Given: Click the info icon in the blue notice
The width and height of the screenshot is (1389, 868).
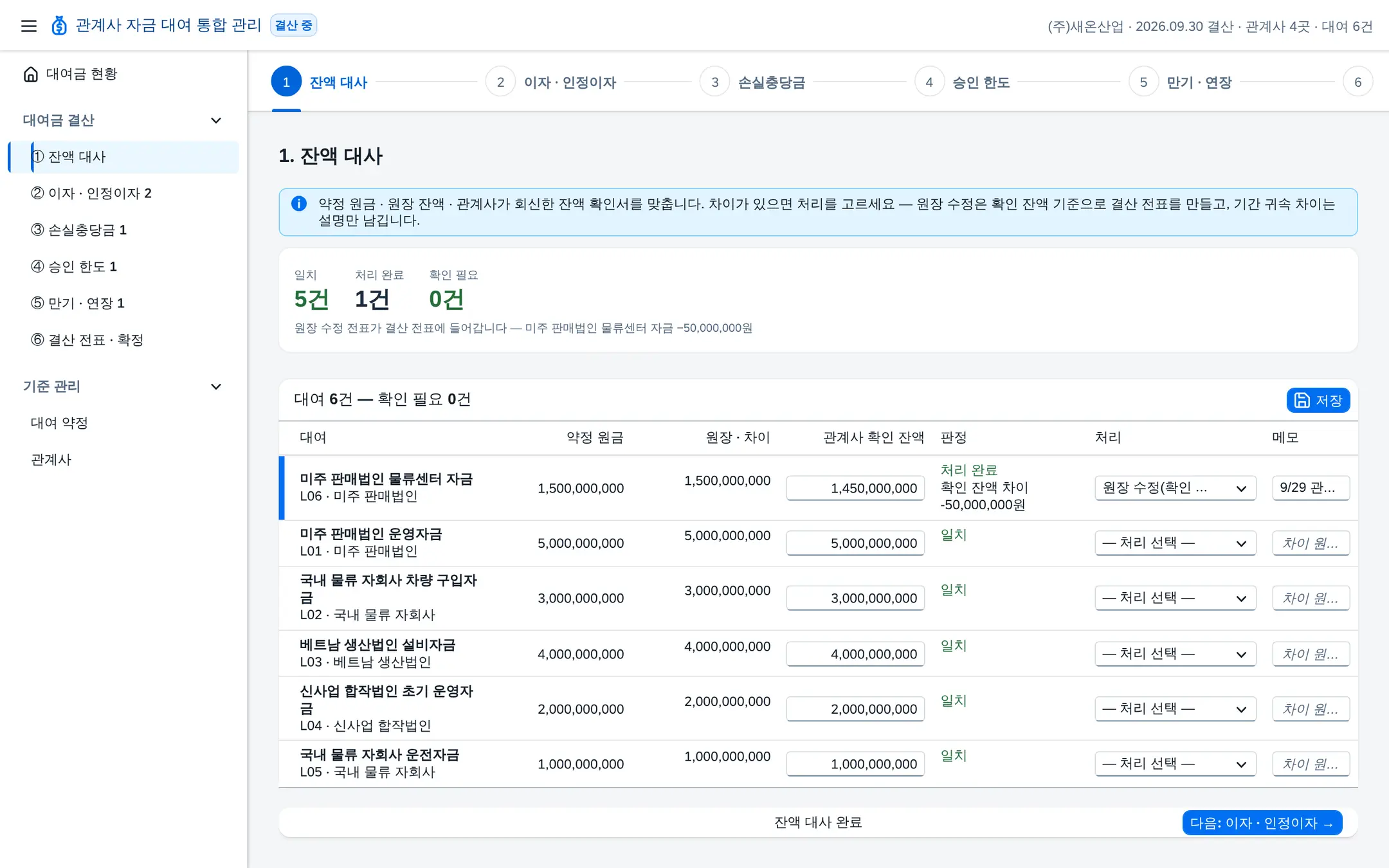Looking at the screenshot, I should coord(299,204).
